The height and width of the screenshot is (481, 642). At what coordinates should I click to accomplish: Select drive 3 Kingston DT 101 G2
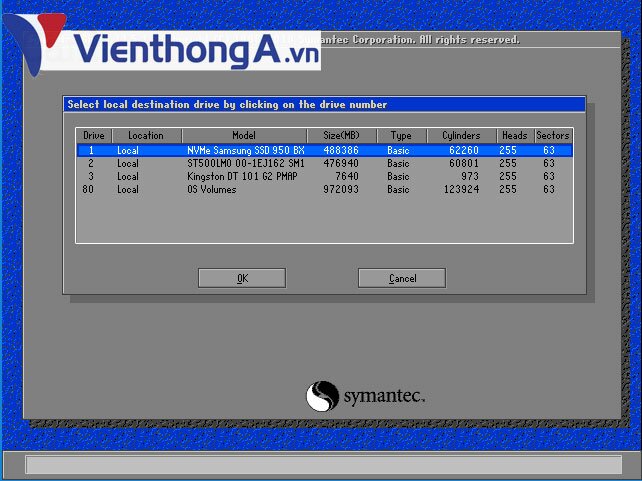pos(325,176)
